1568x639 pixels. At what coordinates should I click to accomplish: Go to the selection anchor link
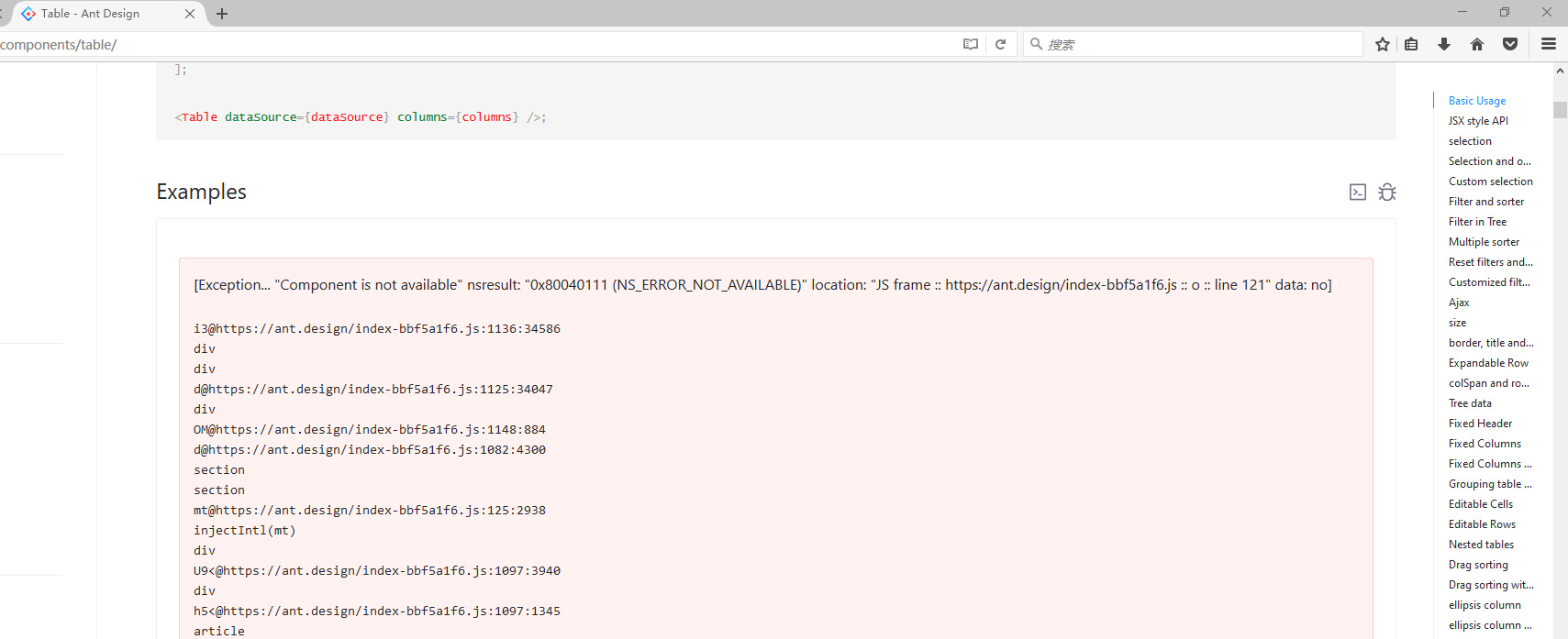[x=1470, y=141]
